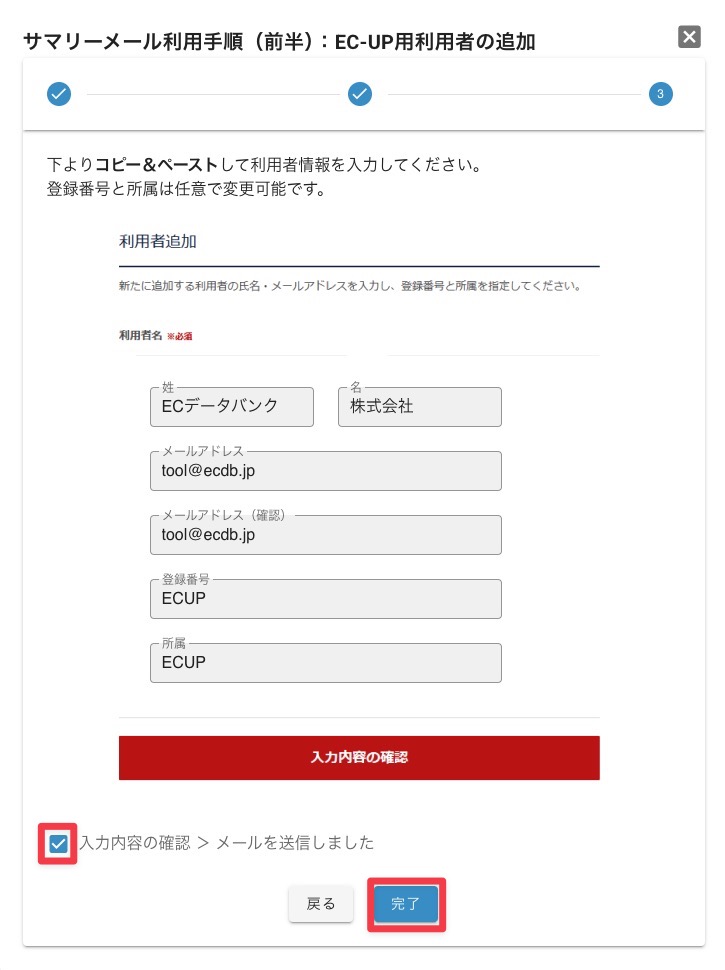725x970 pixels.
Task: Click the サマリーメール利用手順 dialog title
Action: (279, 42)
